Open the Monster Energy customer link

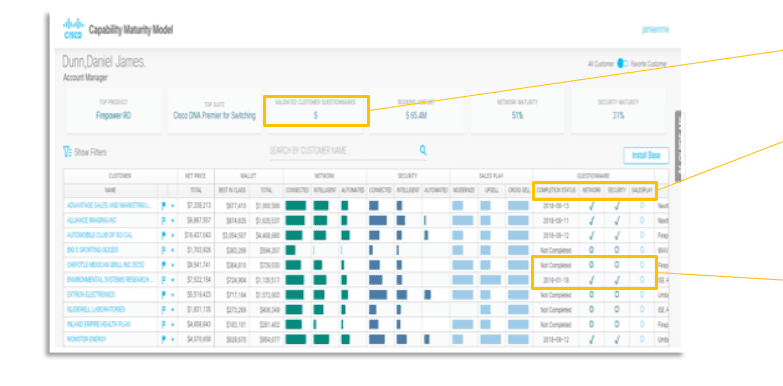tap(86, 340)
